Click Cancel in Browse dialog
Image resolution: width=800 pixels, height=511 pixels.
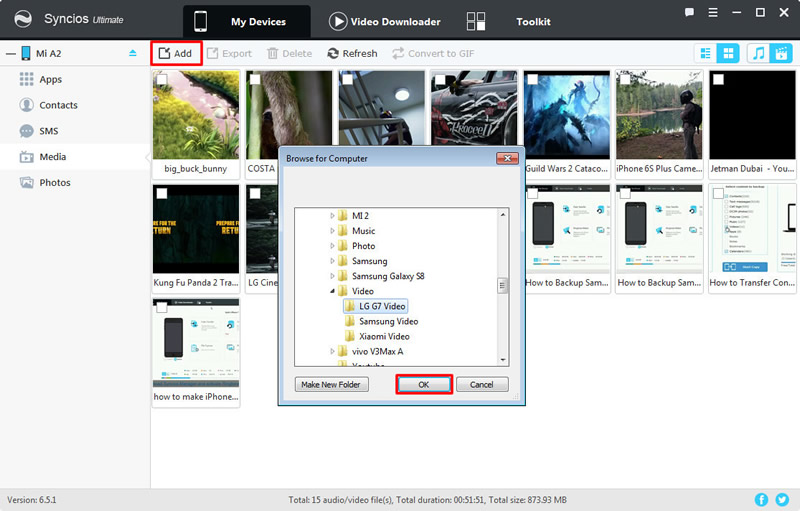(x=482, y=385)
